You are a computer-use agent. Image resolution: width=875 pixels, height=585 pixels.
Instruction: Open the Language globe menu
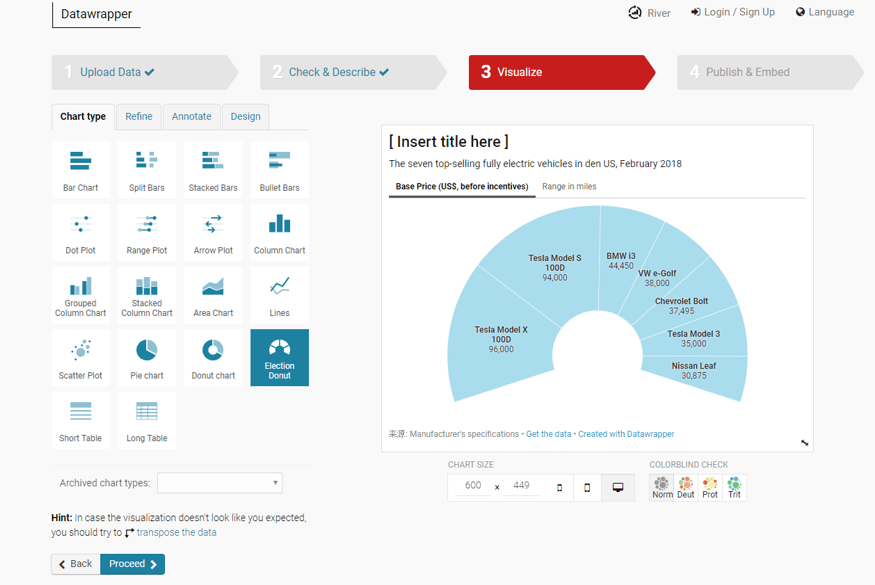coord(825,12)
